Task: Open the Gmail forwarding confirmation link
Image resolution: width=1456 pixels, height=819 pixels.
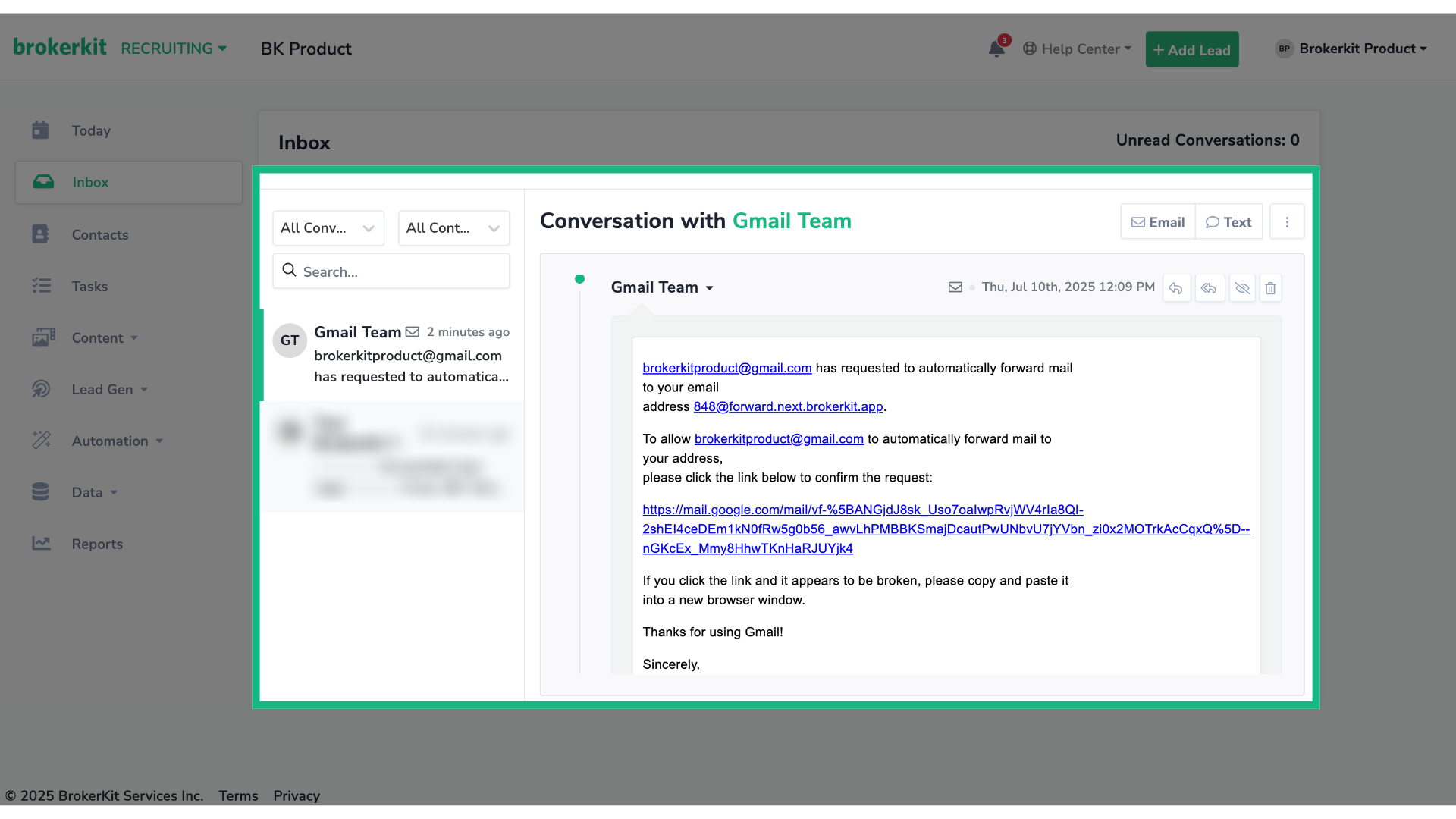Action: click(x=946, y=529)
